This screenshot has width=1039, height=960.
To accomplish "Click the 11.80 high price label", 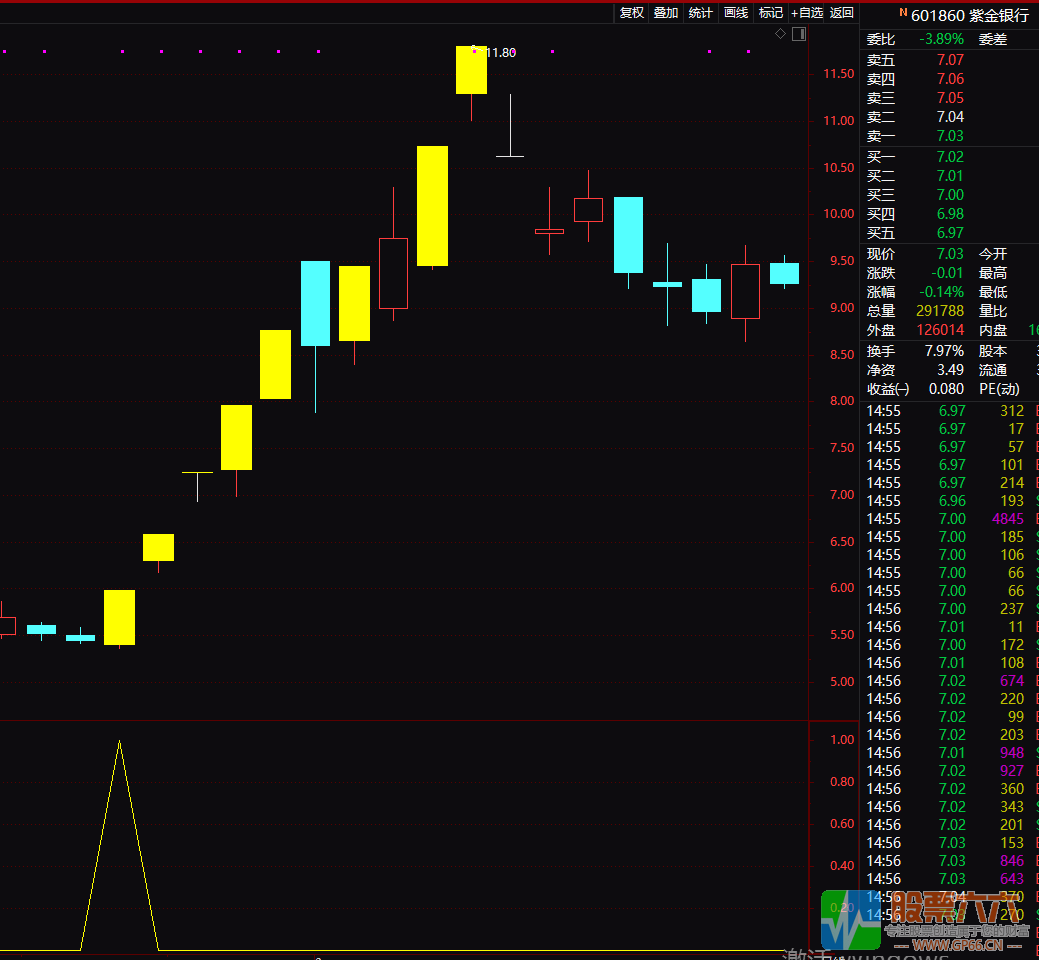I will (498, 53).
